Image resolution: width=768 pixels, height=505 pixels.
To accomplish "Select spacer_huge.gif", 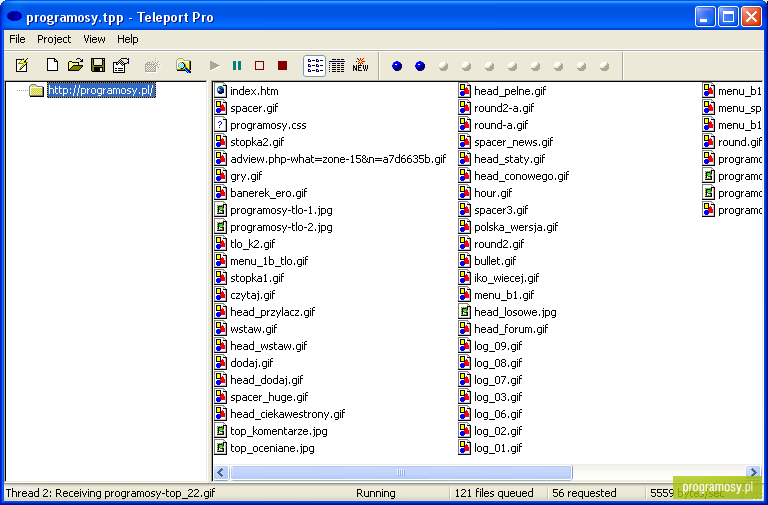I will pos(269,397).
